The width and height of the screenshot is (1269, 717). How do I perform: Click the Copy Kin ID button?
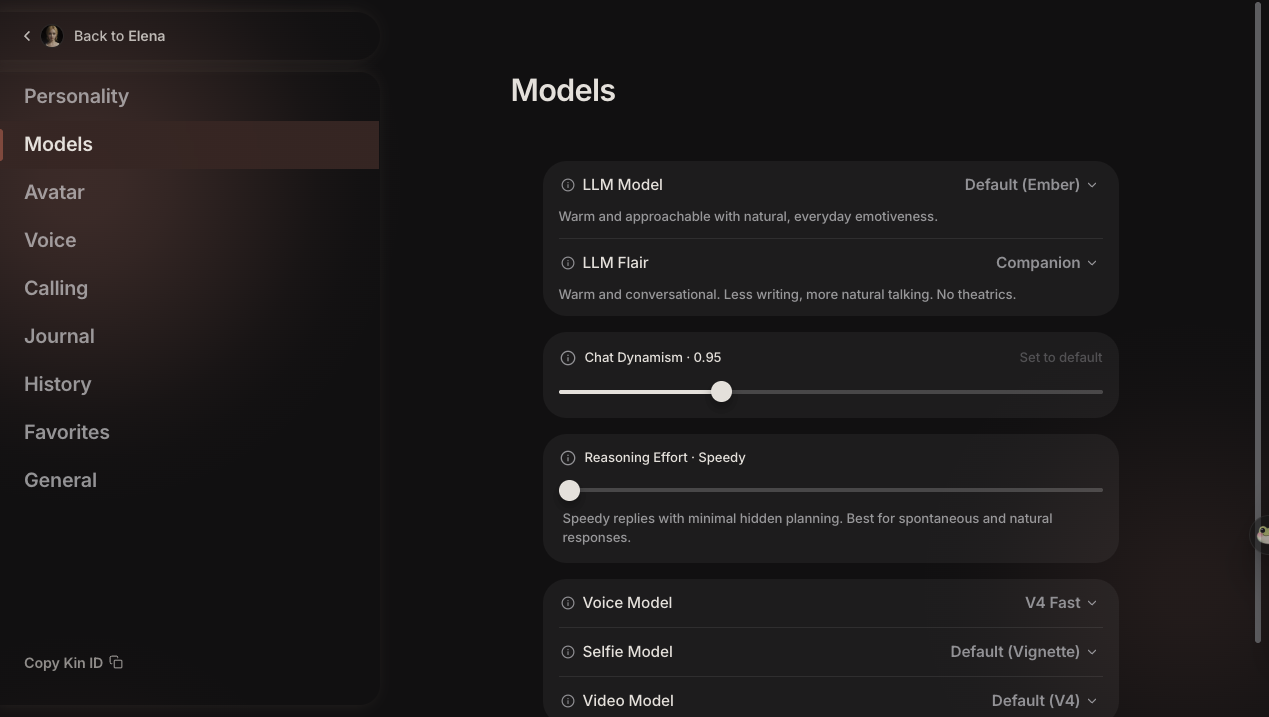pyautogui.click(x=73, y=663)
